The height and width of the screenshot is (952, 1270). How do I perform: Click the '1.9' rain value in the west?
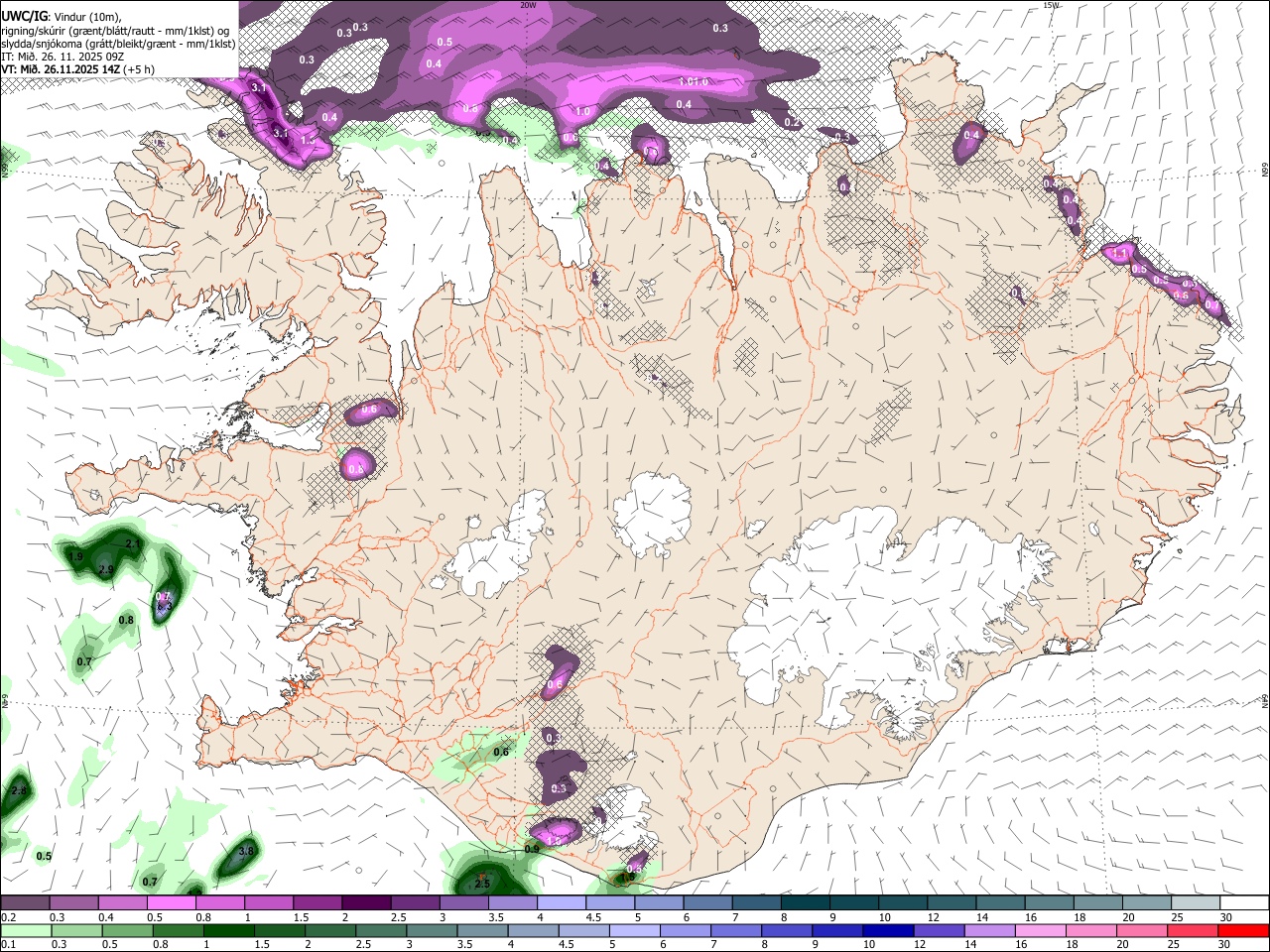click(76, 556)
